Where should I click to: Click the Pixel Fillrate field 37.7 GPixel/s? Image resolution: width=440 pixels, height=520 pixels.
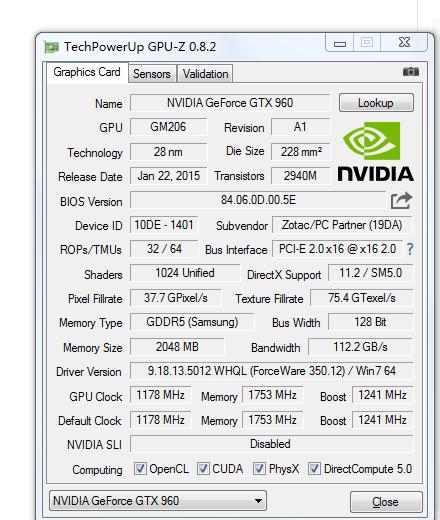[176, 297]
